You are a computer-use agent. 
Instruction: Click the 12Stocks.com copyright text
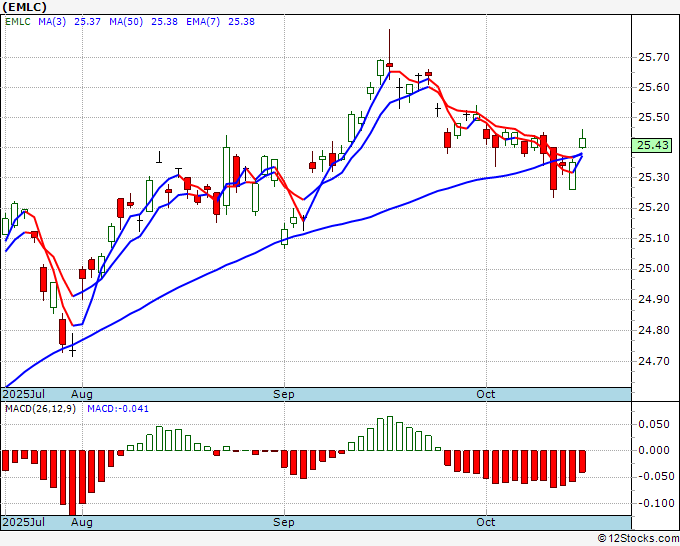click(x=638, y=539)
